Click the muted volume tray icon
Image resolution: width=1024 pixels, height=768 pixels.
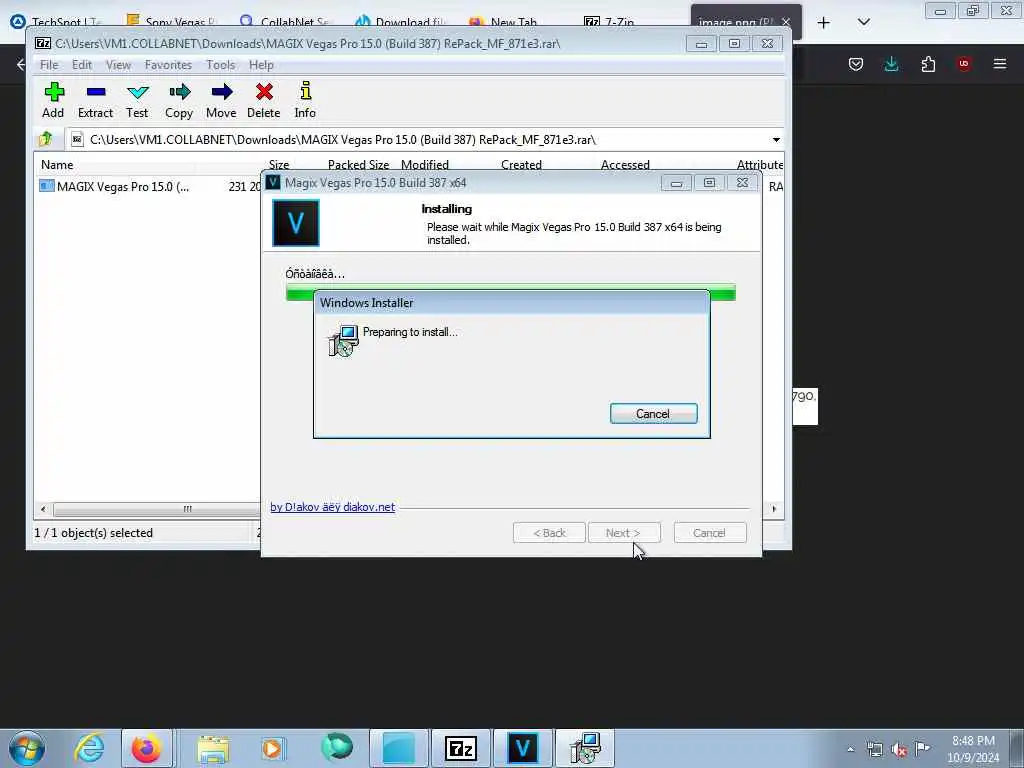tap(899, 750)
